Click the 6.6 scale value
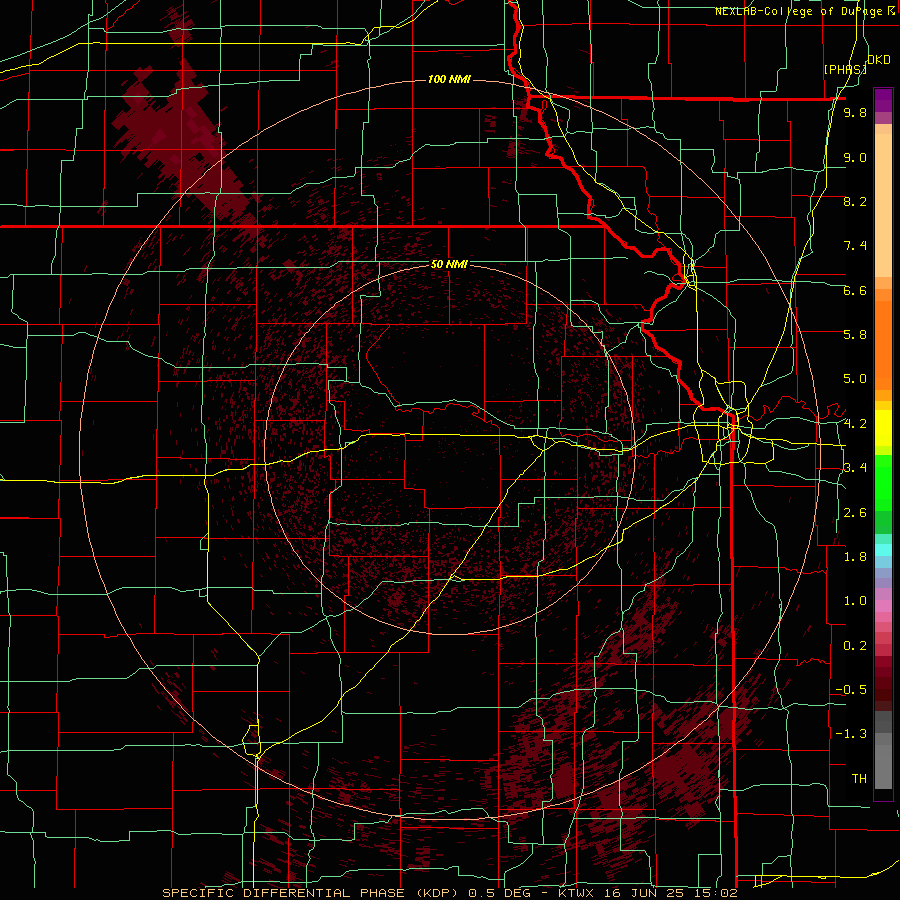This screenshot has height=900, width=900. [x=855, y=290]
